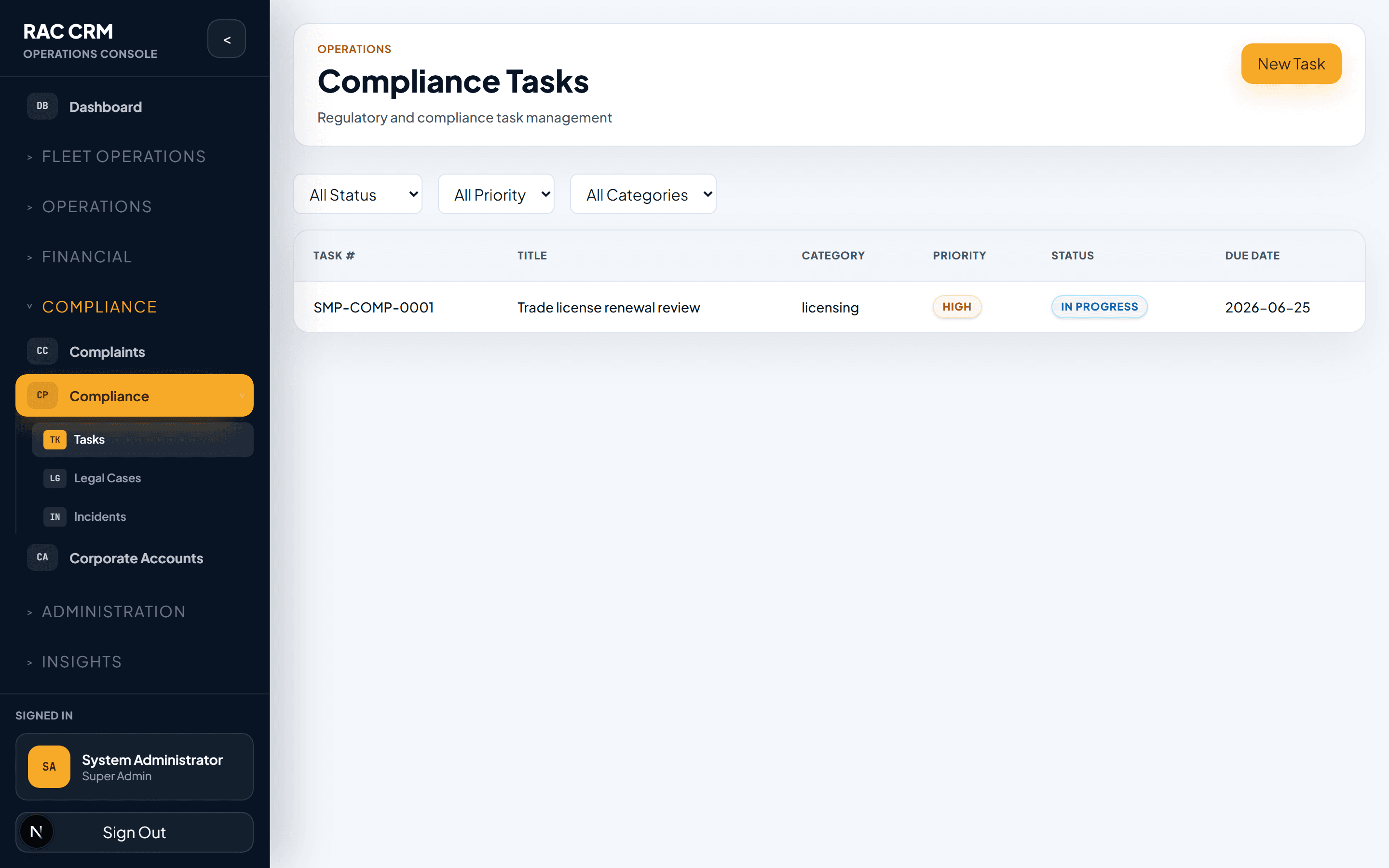The width and height of the screenshot is (1389, 868).
Task: Click the CATEGORY column header
Action: coord(833,256)
